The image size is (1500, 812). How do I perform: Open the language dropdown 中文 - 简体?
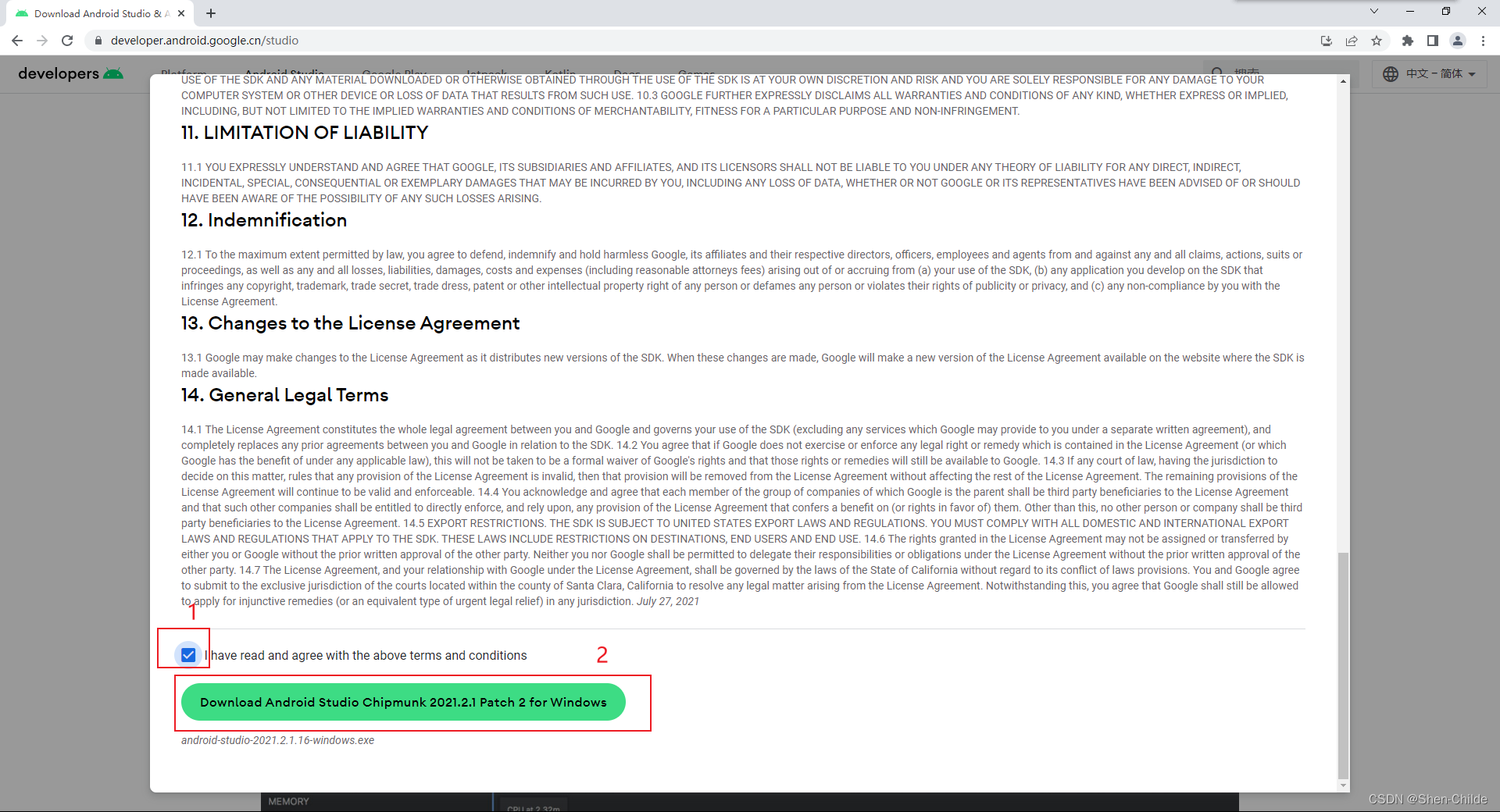point(1430,73)
